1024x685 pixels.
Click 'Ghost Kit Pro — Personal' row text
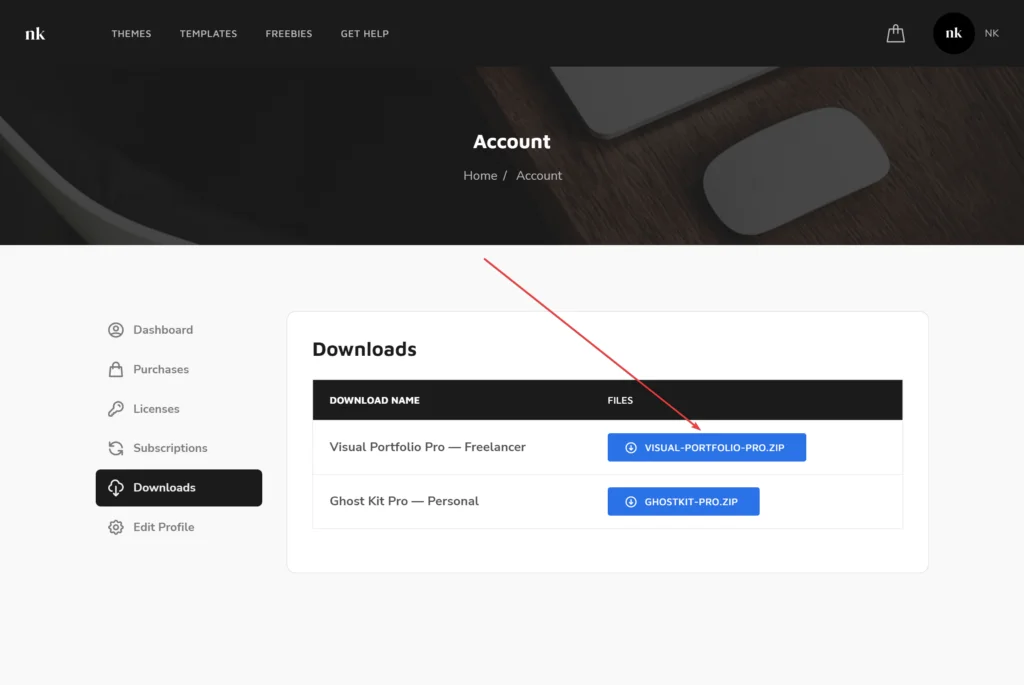pyautogui.click(x=404, y=501)
